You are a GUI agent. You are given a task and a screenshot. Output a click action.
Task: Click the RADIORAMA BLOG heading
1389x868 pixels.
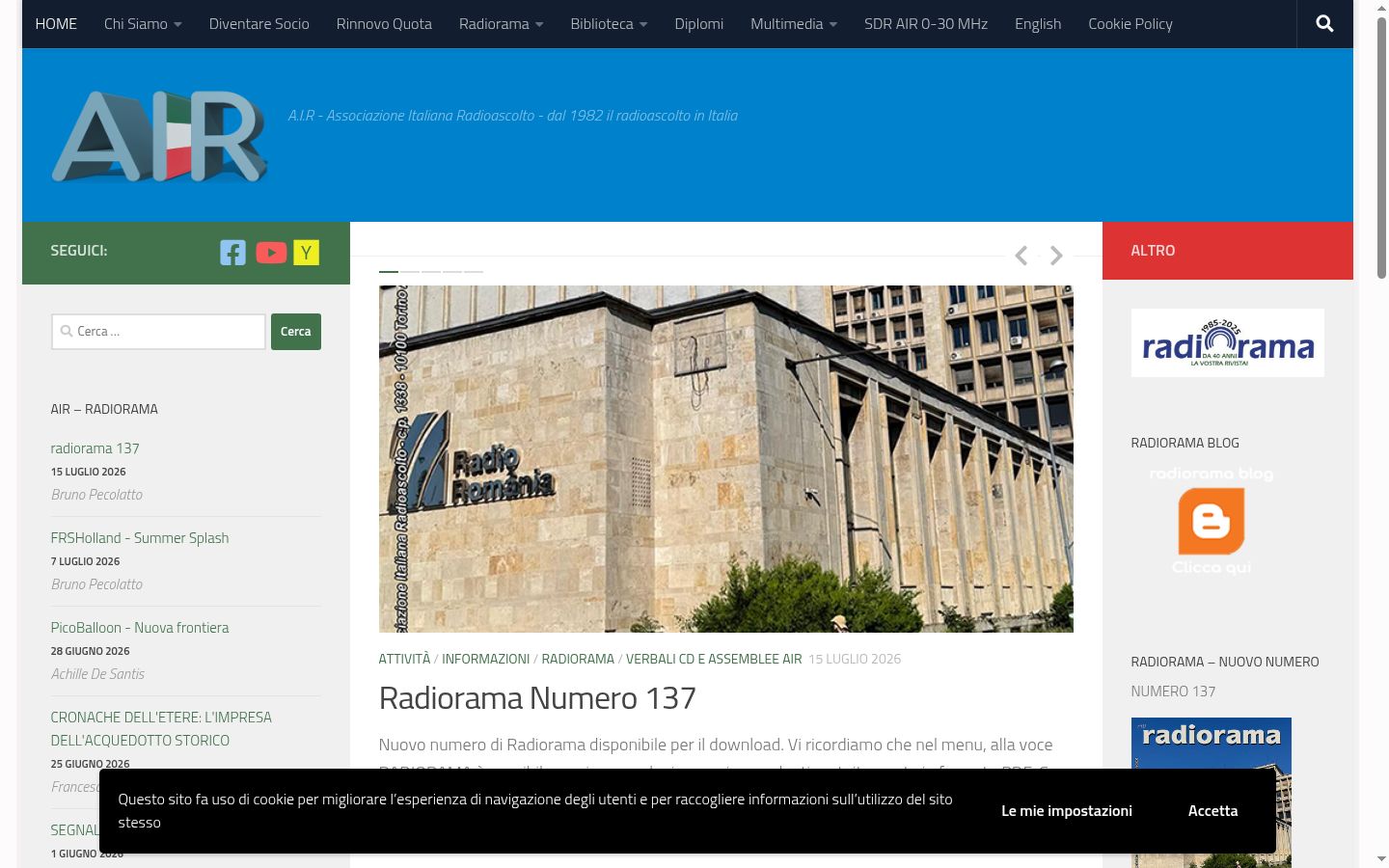point(1185,443)
